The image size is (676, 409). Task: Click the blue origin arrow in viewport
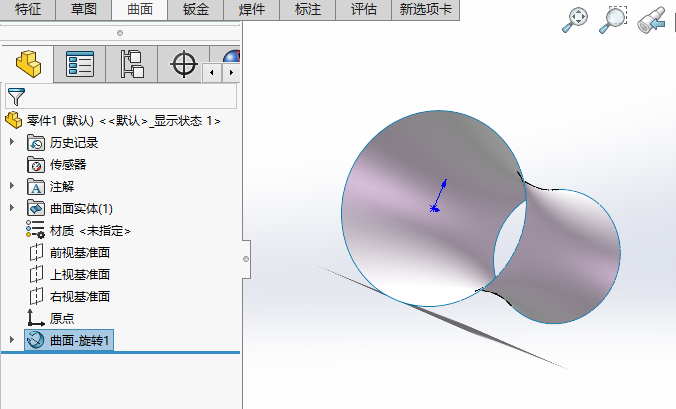pyautogui.click(x=439, y=196)
